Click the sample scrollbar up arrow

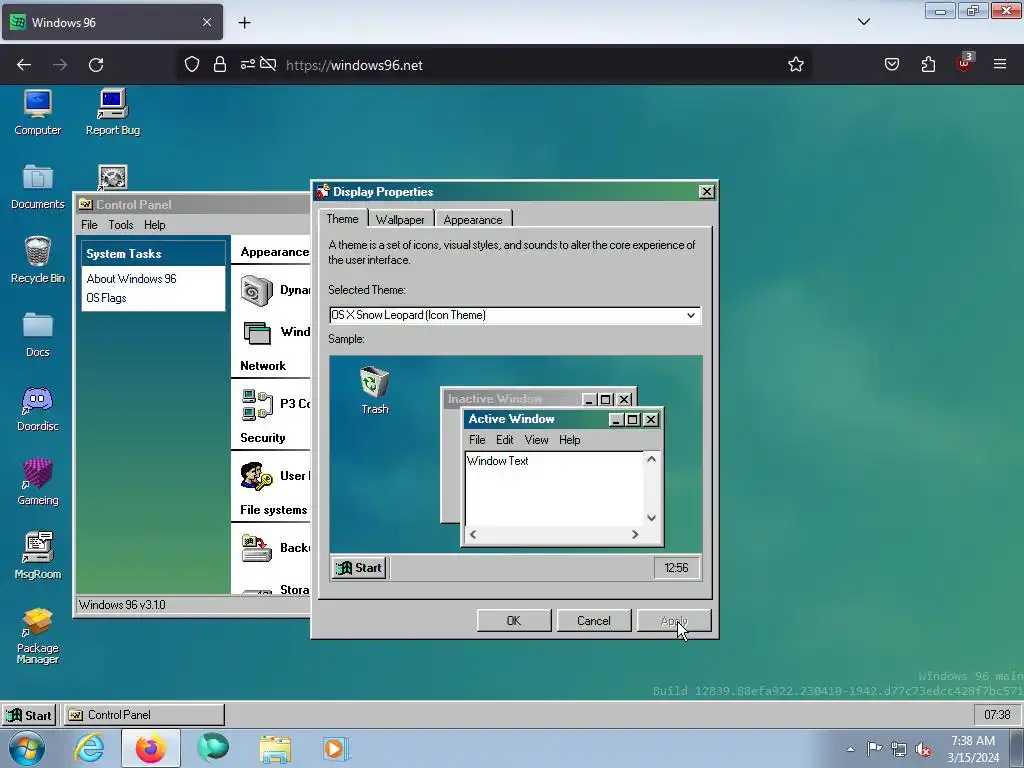pos(651,459)
